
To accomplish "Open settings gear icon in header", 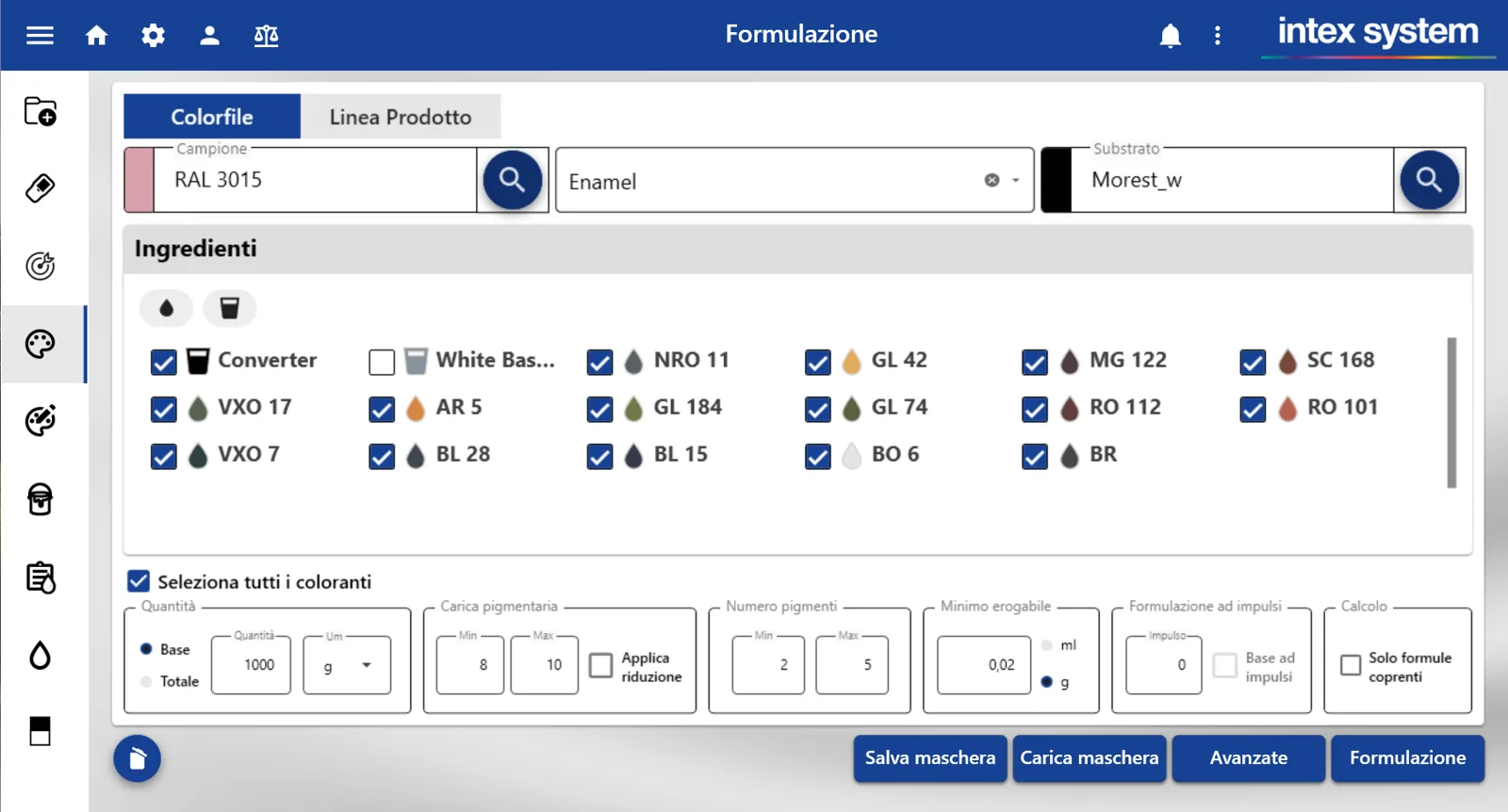I will (153, 36).
